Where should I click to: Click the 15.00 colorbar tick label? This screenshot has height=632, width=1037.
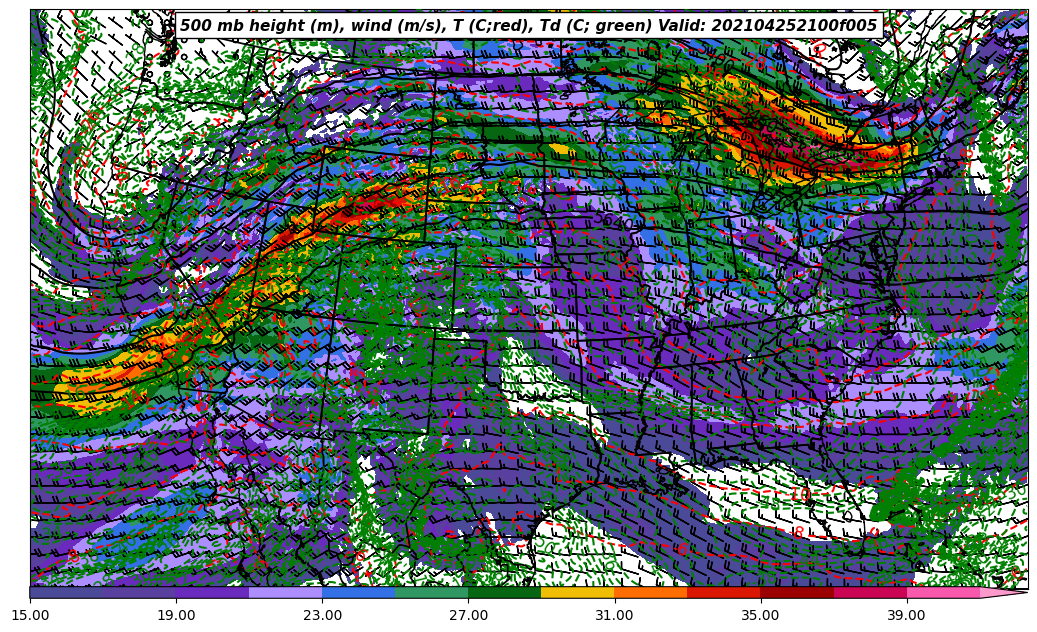(x=30, y=615)
